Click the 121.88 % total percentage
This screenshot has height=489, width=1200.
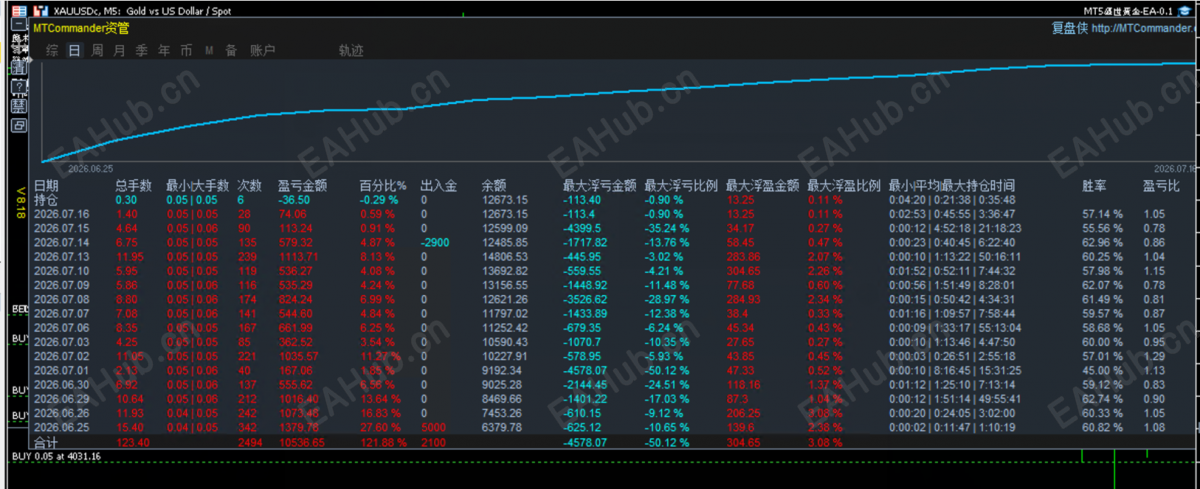tap(383, 441)
